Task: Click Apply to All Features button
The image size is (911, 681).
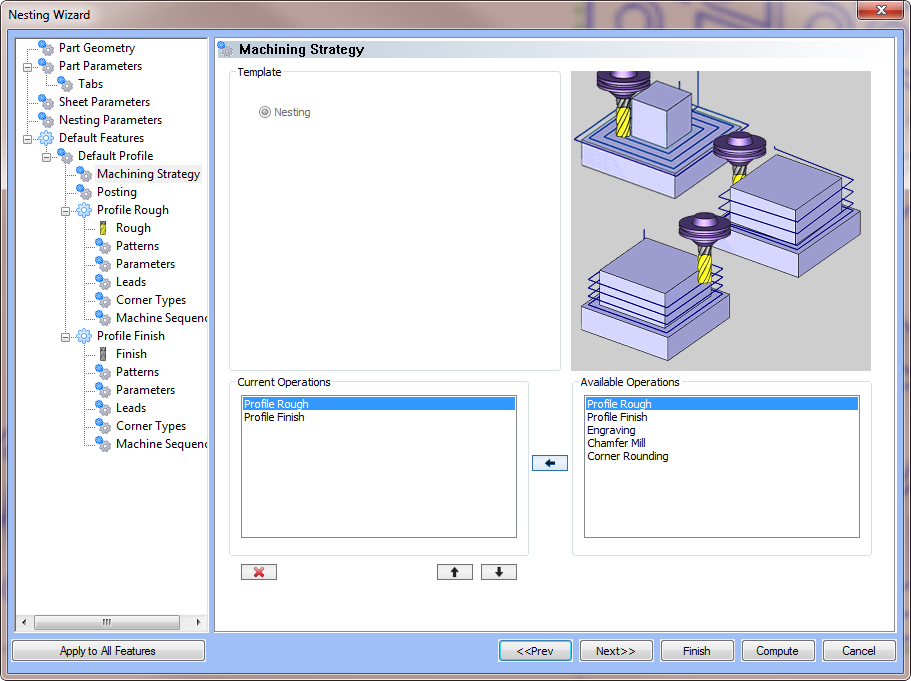Action: tap(108, 651)
